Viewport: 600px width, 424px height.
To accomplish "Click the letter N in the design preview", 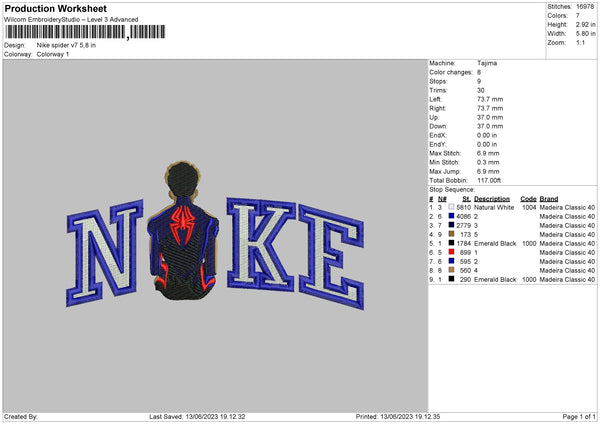I will pos(104,253).
